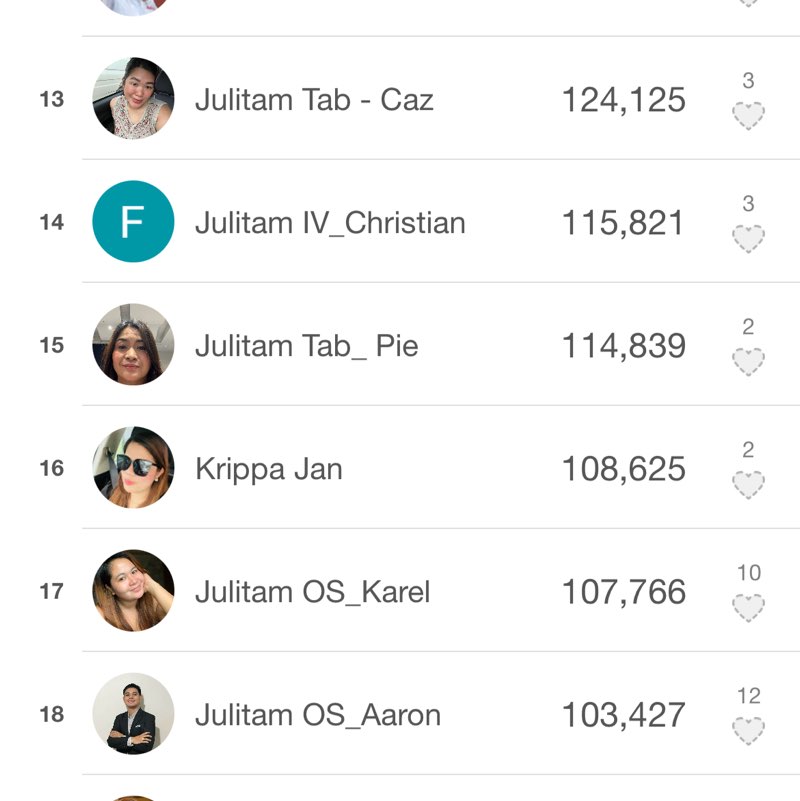View Julitam Tab_ Pie's profile picture
This screenshot has height=801, width=800.
point(133,345)
